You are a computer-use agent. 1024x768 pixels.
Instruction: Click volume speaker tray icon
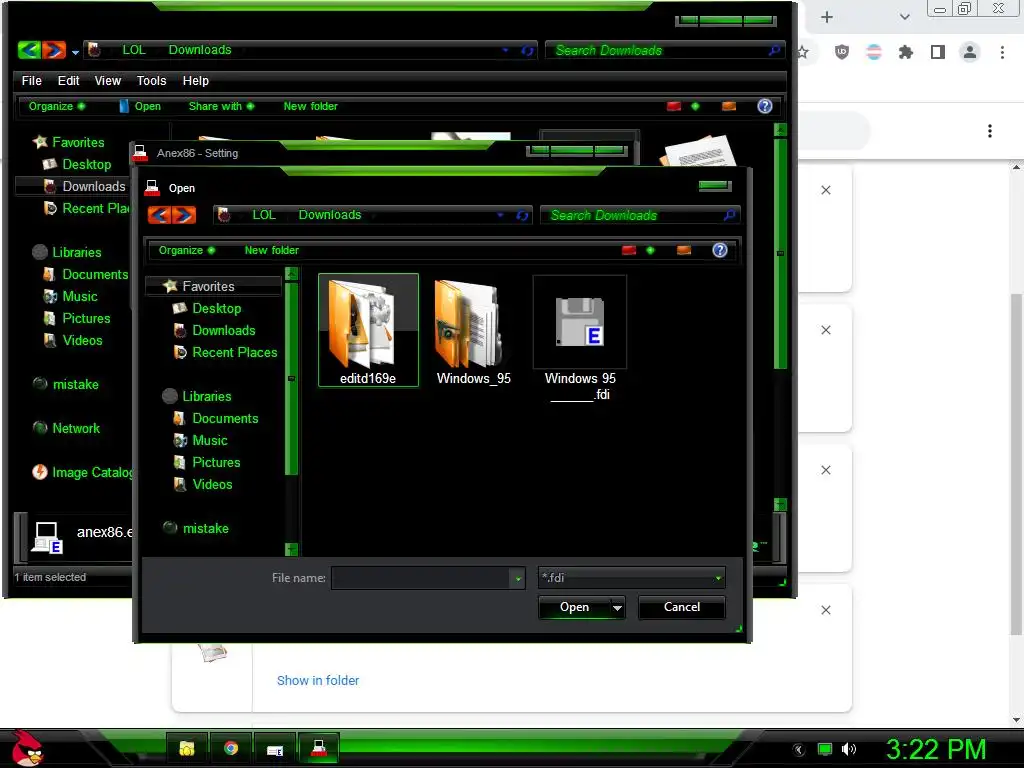coord(849,749)
